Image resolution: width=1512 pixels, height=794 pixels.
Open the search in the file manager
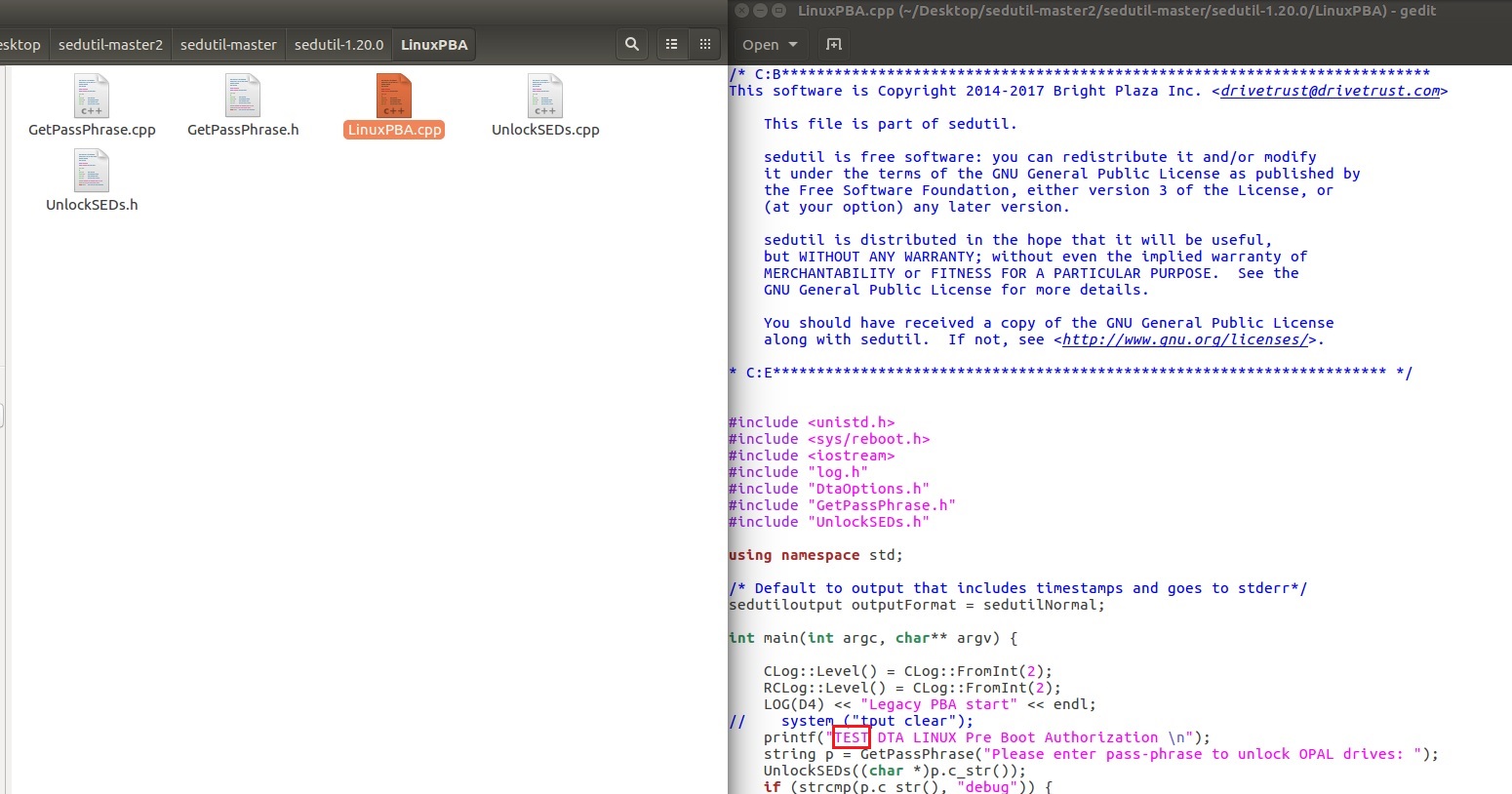pyautogui.click(x=631, y=44)
